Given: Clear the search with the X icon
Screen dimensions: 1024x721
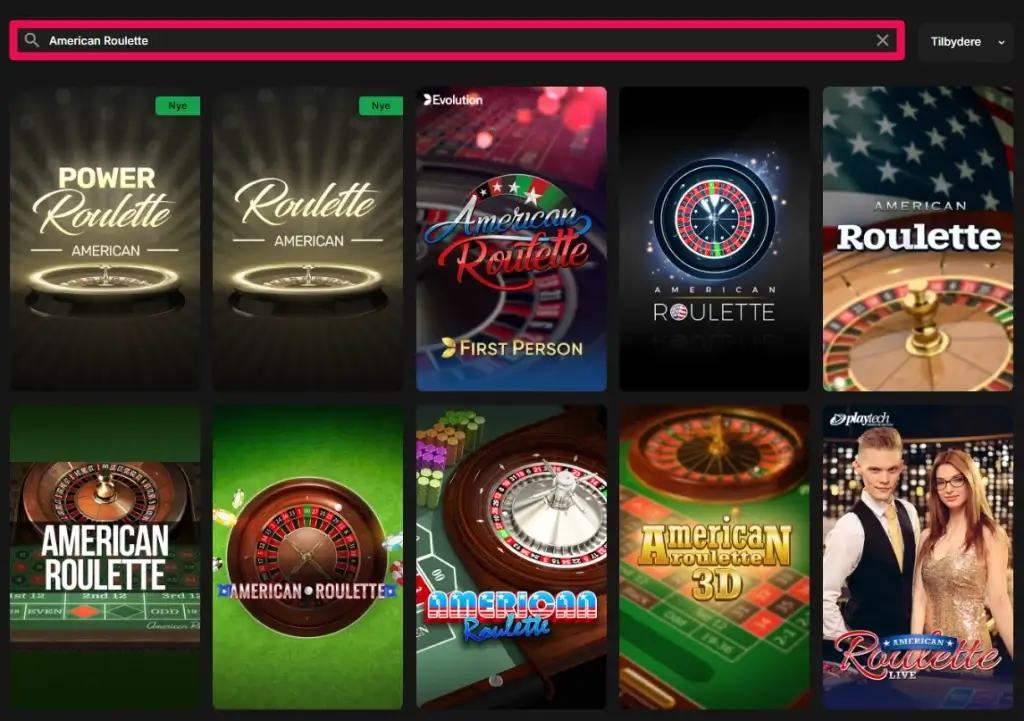Looking at the screenshot, I should click(882, 40).
